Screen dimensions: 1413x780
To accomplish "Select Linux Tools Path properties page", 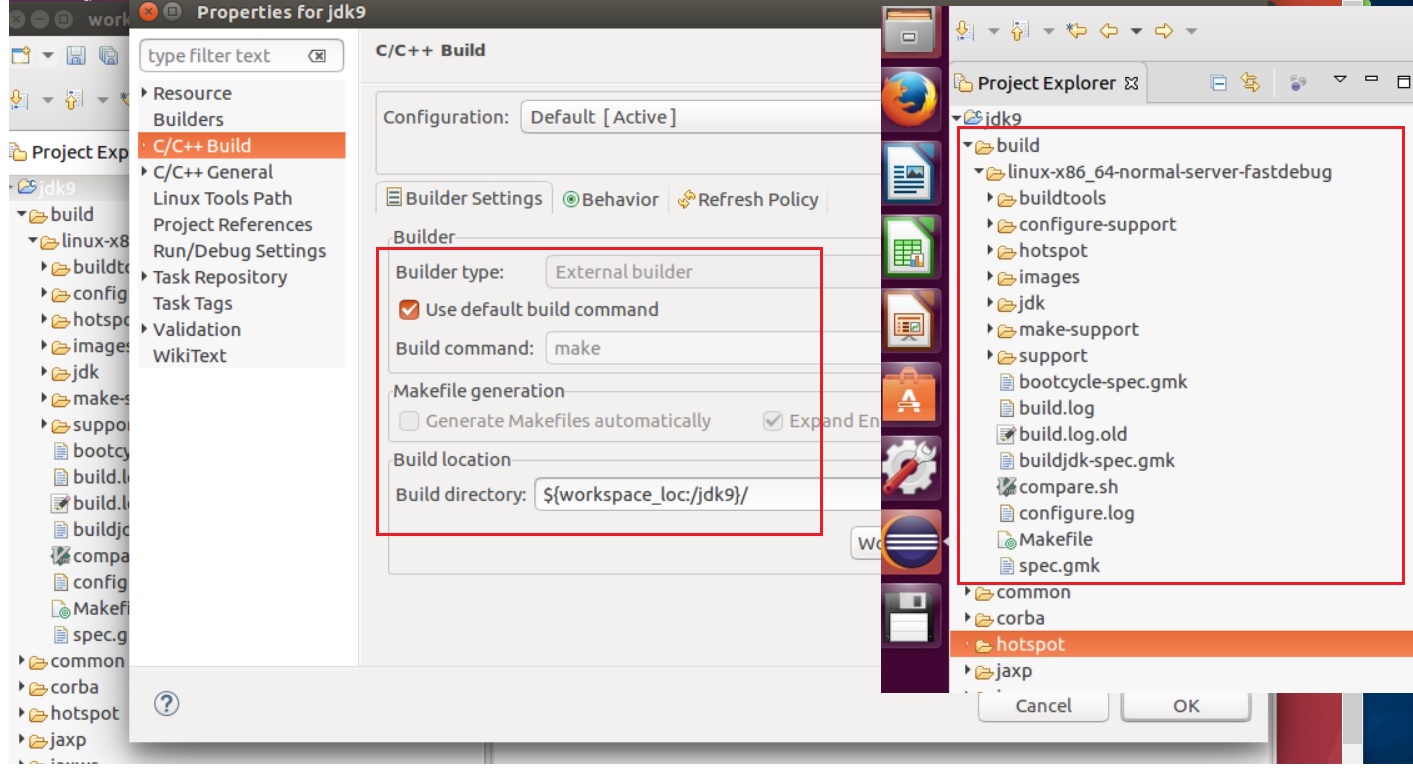I will pyautogui.click(x=222, y=198).
